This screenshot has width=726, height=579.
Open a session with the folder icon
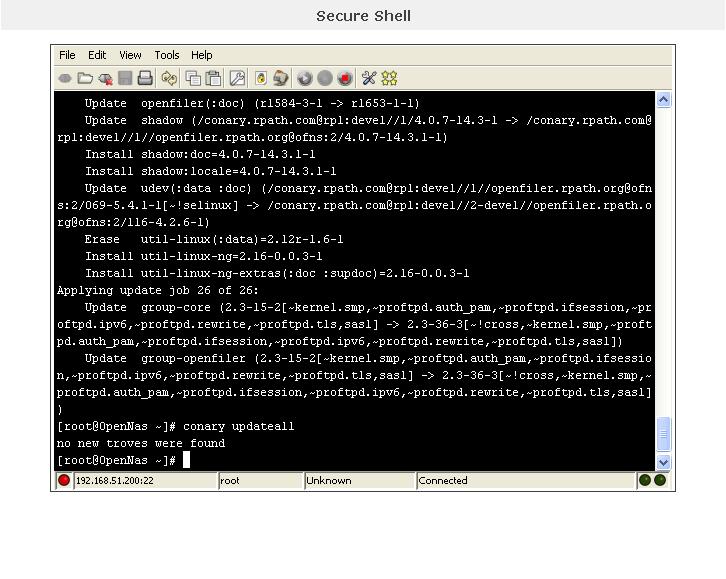tap(85, 78)
